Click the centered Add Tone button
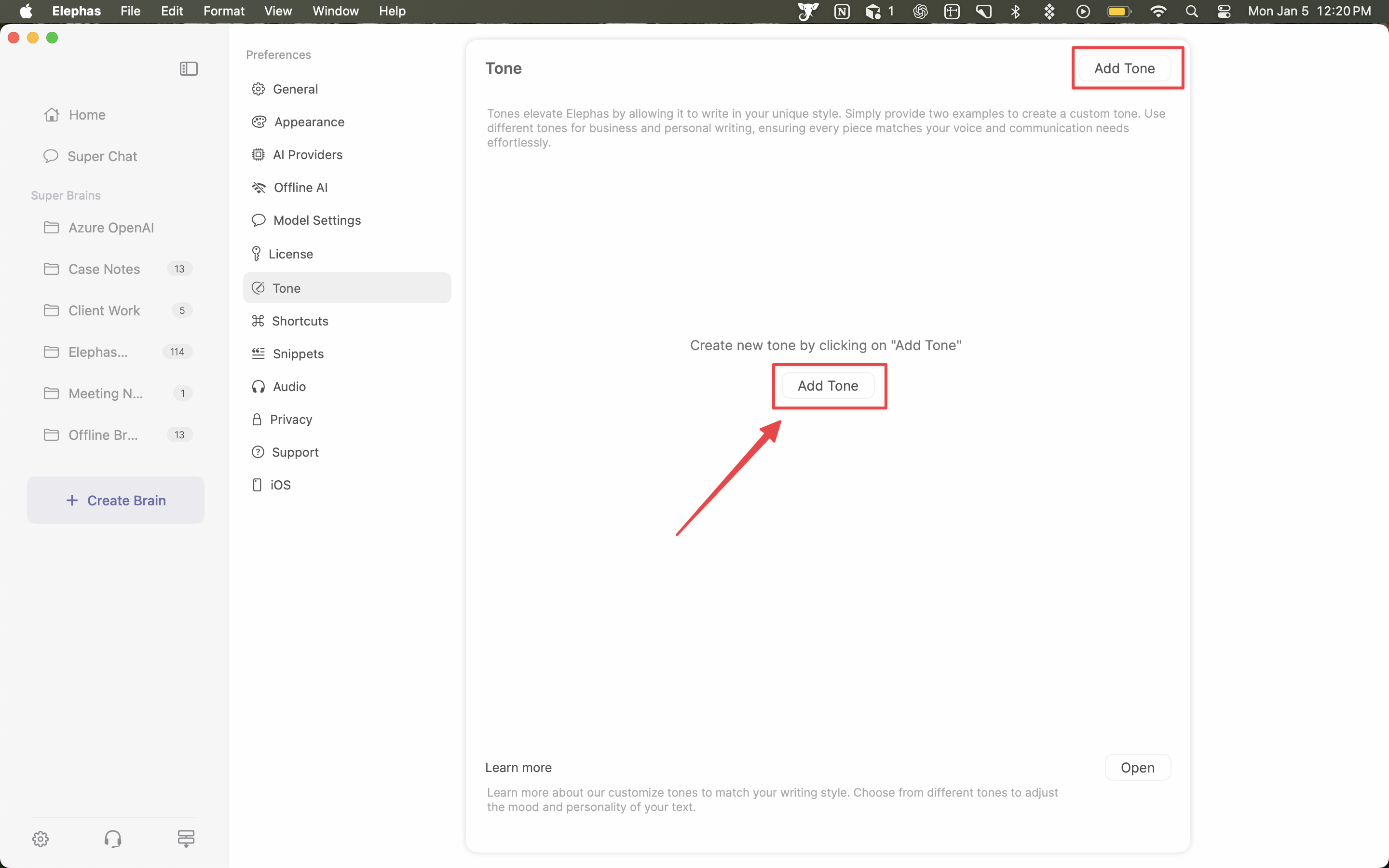 (828, 386)
